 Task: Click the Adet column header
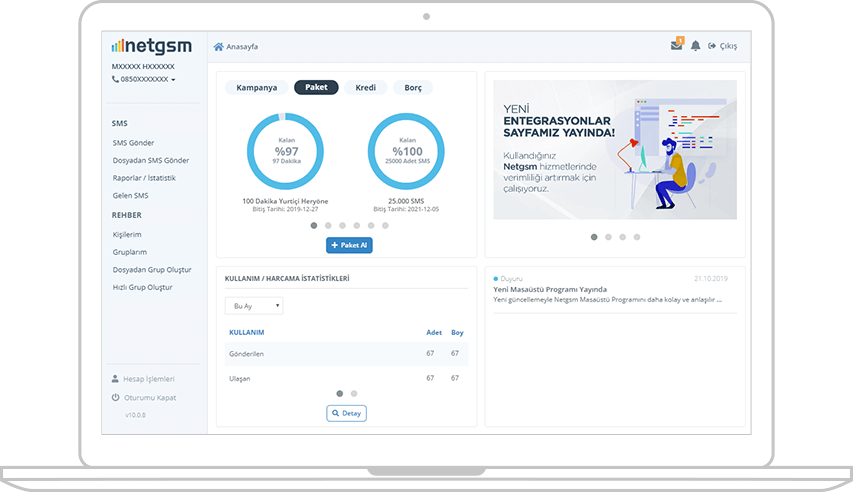point(434,333)
